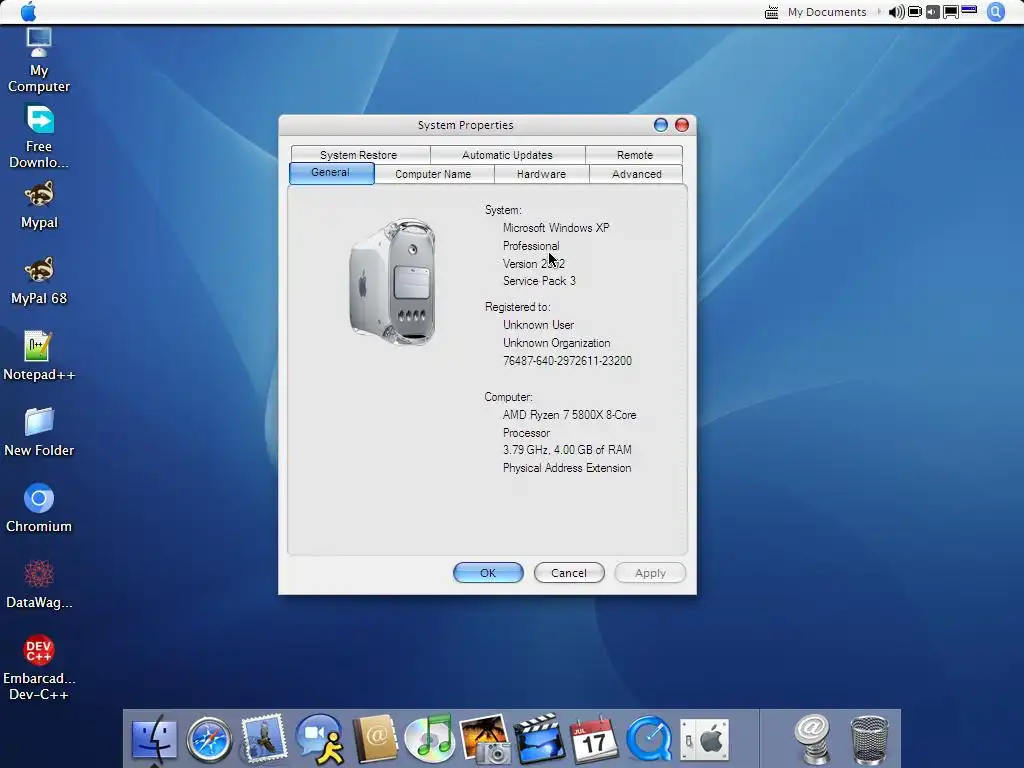Click the "Microsoft Windows XP" text
The height and width of the screenshot is (768, 1024).
[556, 228]
